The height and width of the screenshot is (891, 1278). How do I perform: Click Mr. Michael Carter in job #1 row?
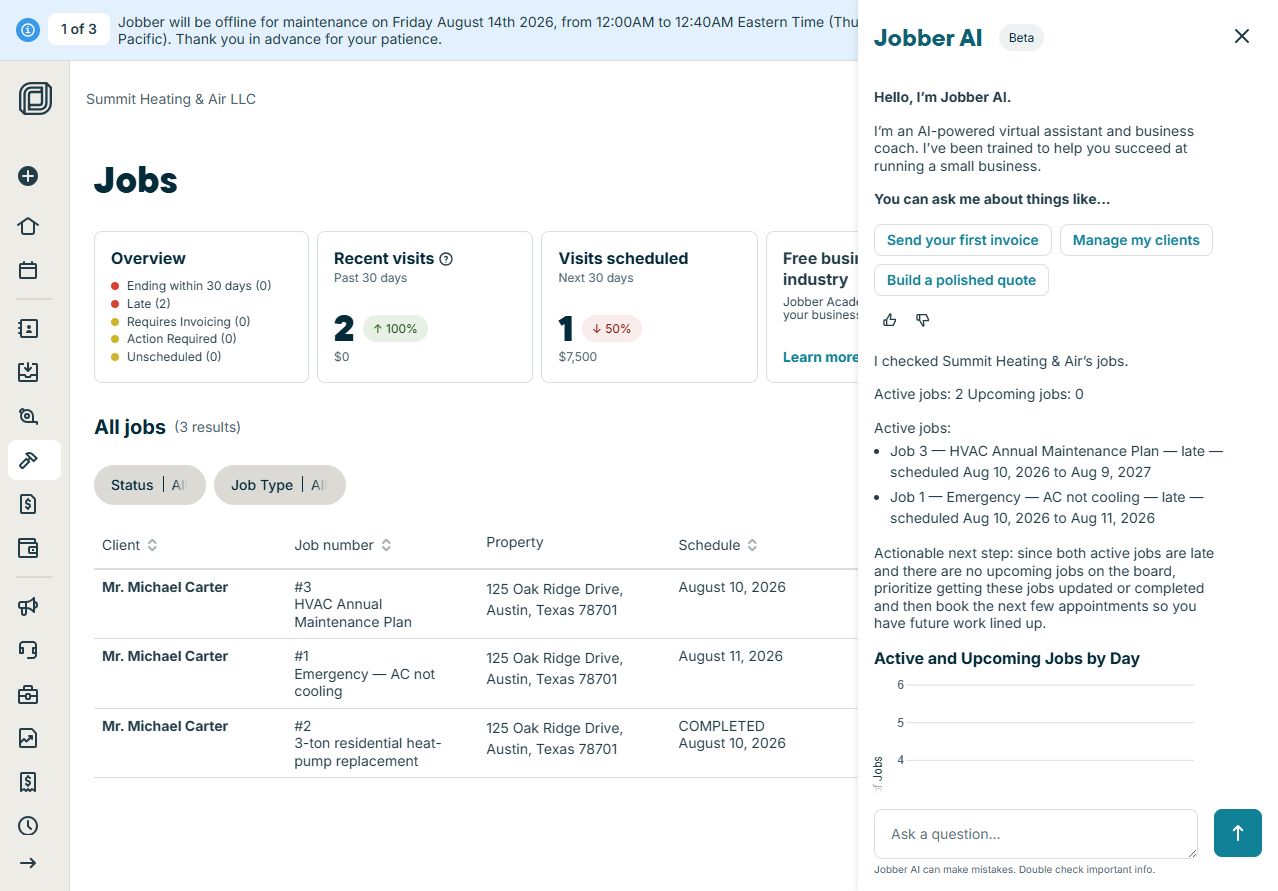tap(165, 656)
